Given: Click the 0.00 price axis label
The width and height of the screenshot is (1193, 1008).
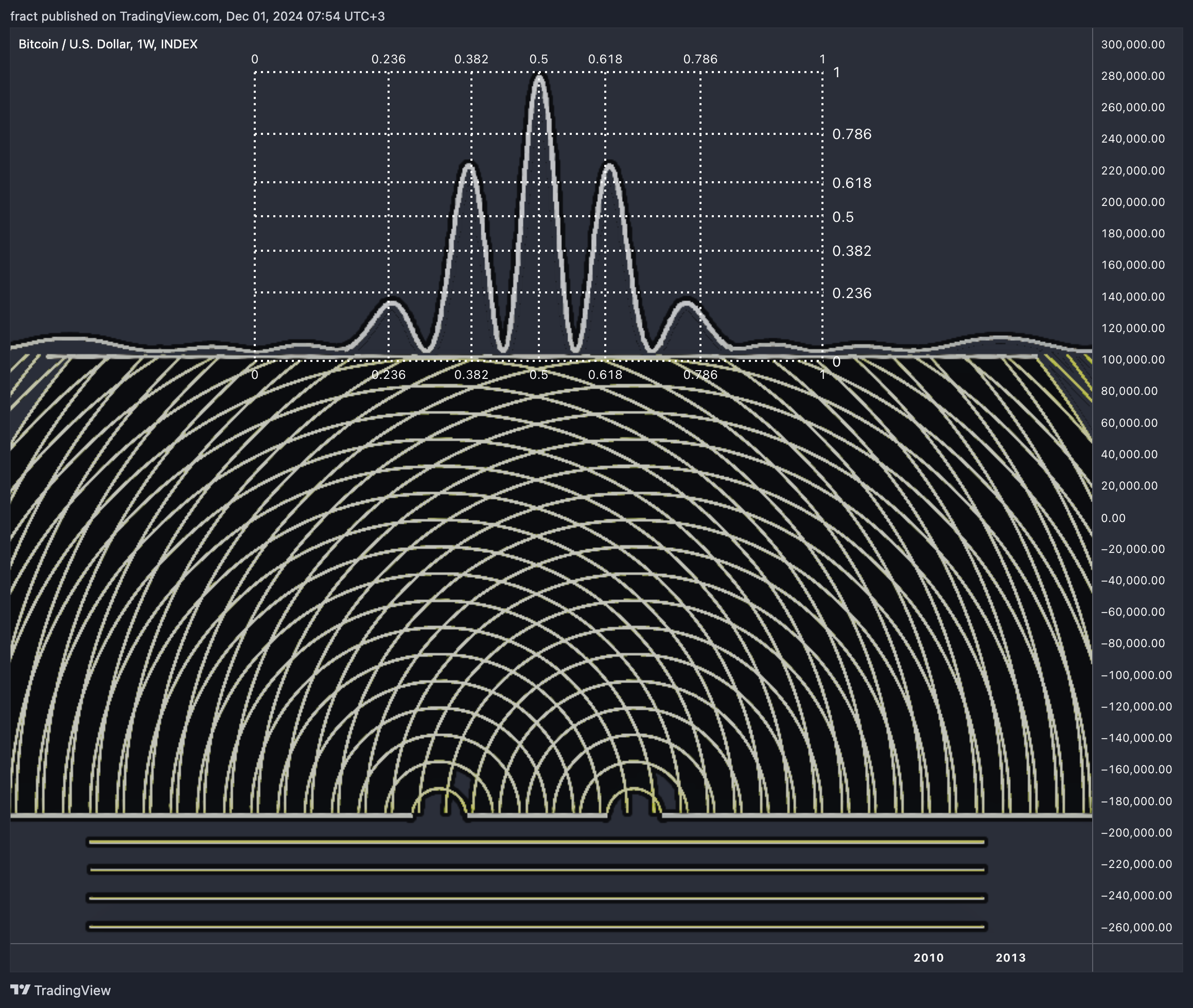Looking at the screenshot, I should tap(1113, 518).
